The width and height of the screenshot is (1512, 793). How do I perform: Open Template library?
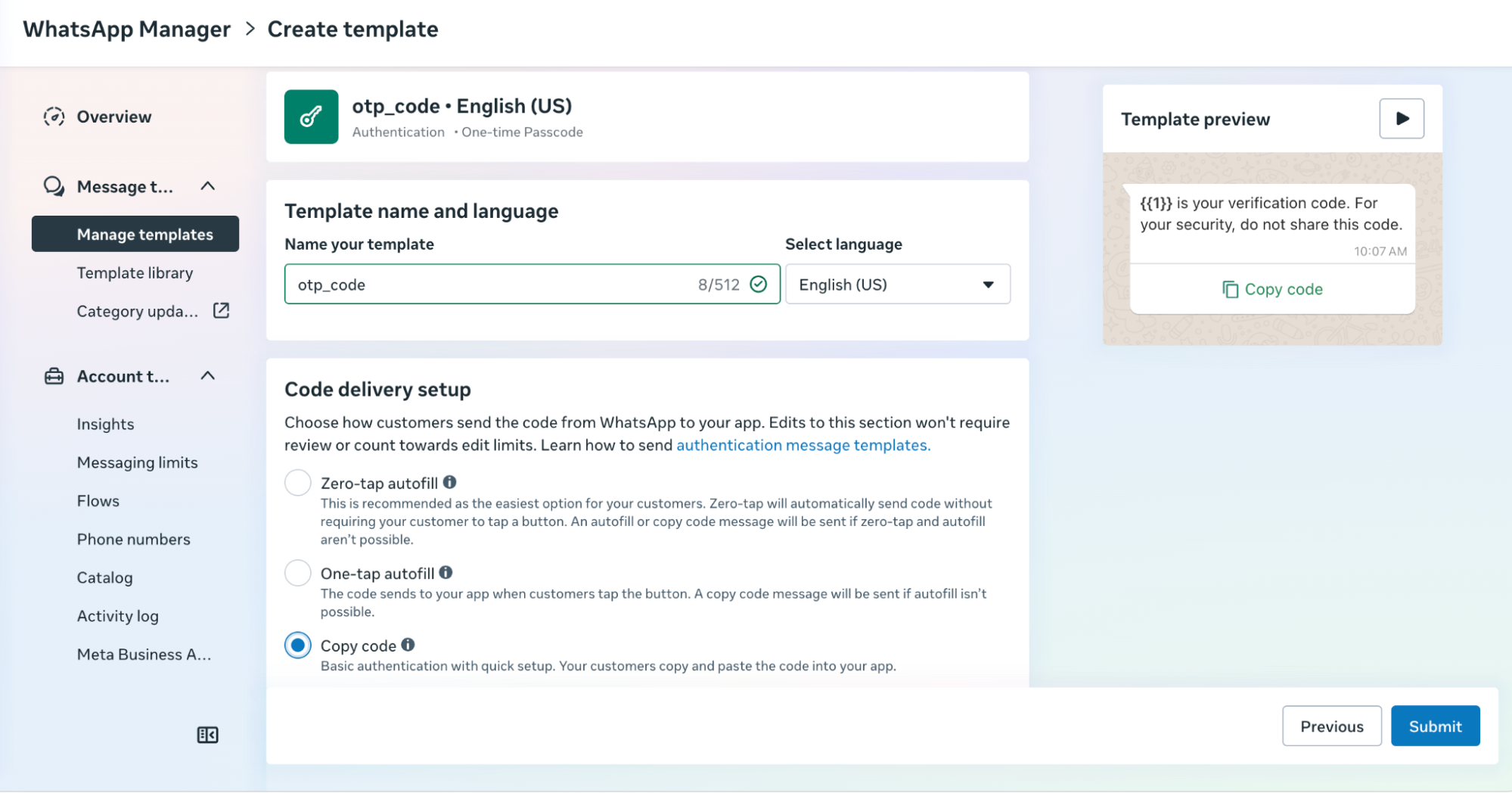click(x=135, y=272)
